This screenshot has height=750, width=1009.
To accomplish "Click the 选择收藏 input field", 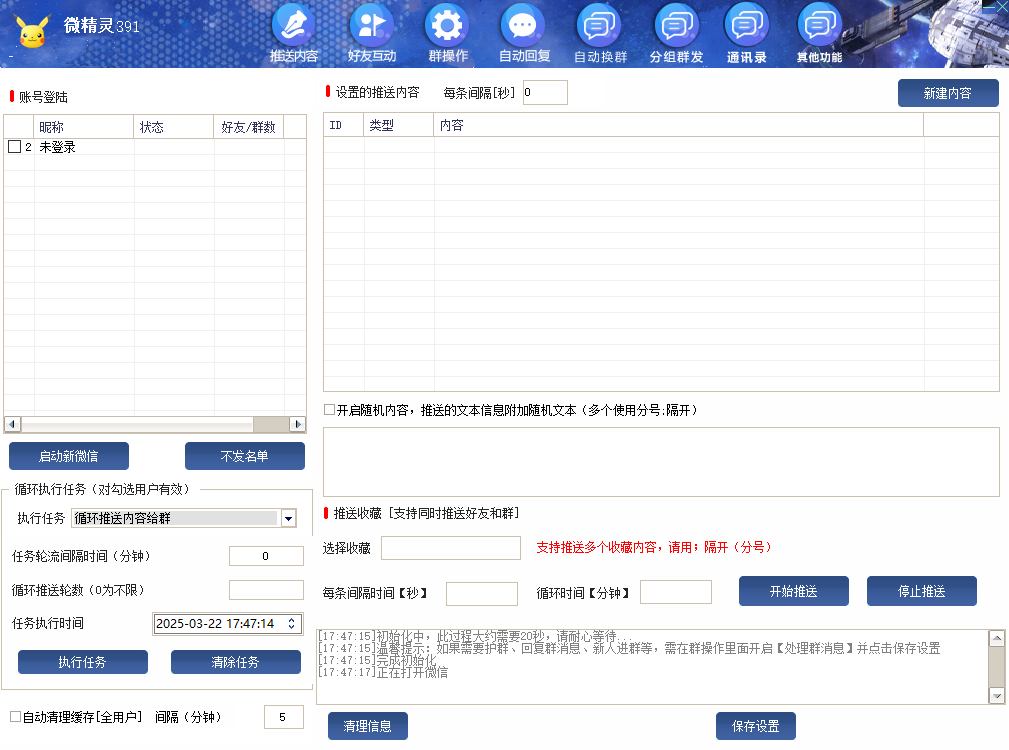I will coord(450,548).
